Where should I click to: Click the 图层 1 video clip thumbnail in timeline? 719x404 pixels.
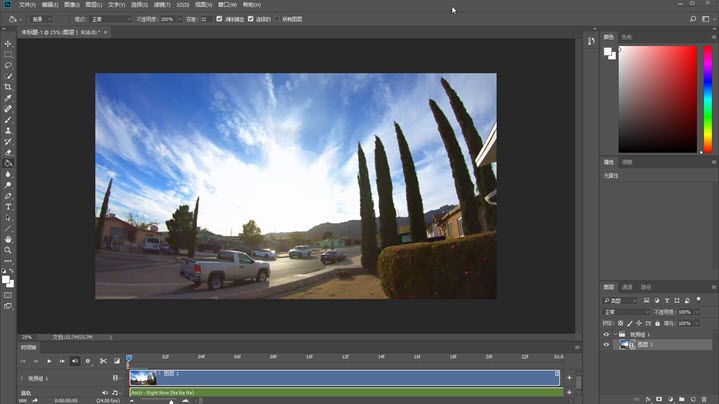click(143, 378)
